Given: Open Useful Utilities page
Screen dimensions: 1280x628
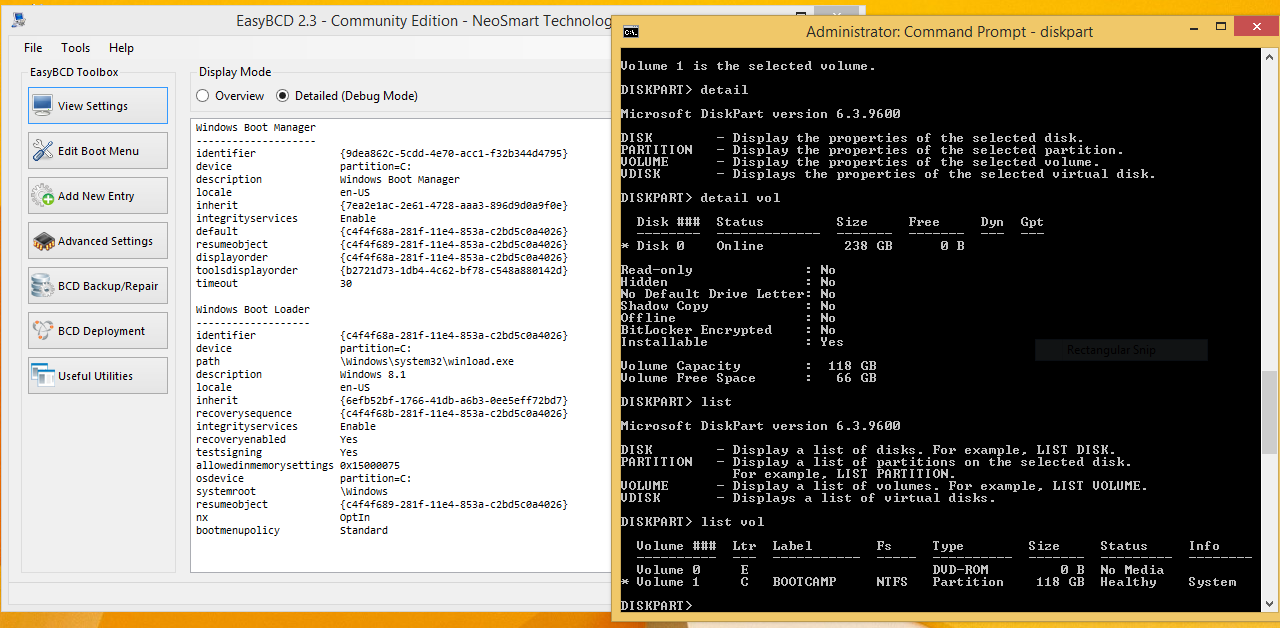Looking at the screenshot, I should click(x=98, y=375).
